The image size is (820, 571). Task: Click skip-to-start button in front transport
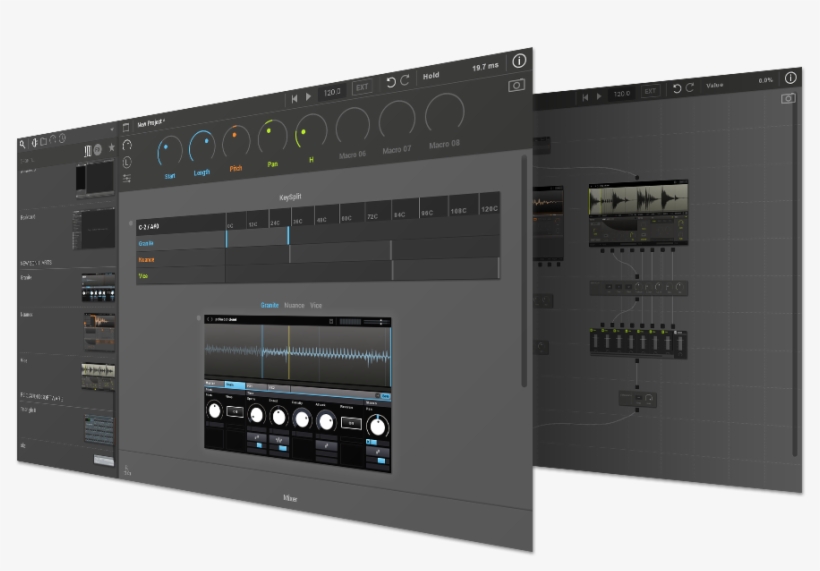pyautogui.click(x=294, y=98)
